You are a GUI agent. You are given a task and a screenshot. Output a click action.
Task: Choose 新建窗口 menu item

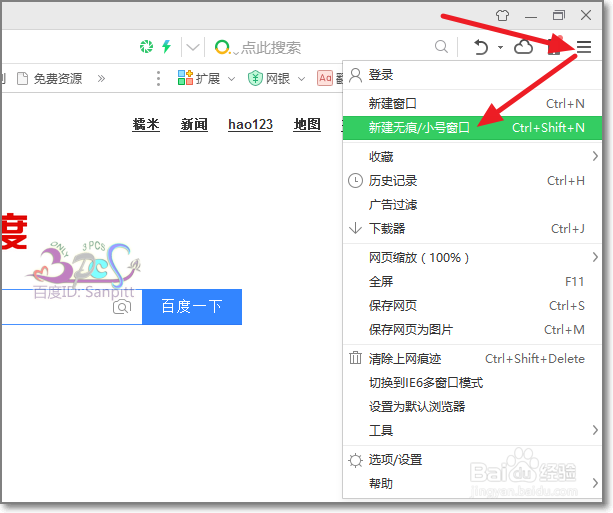tap(472, 104)
